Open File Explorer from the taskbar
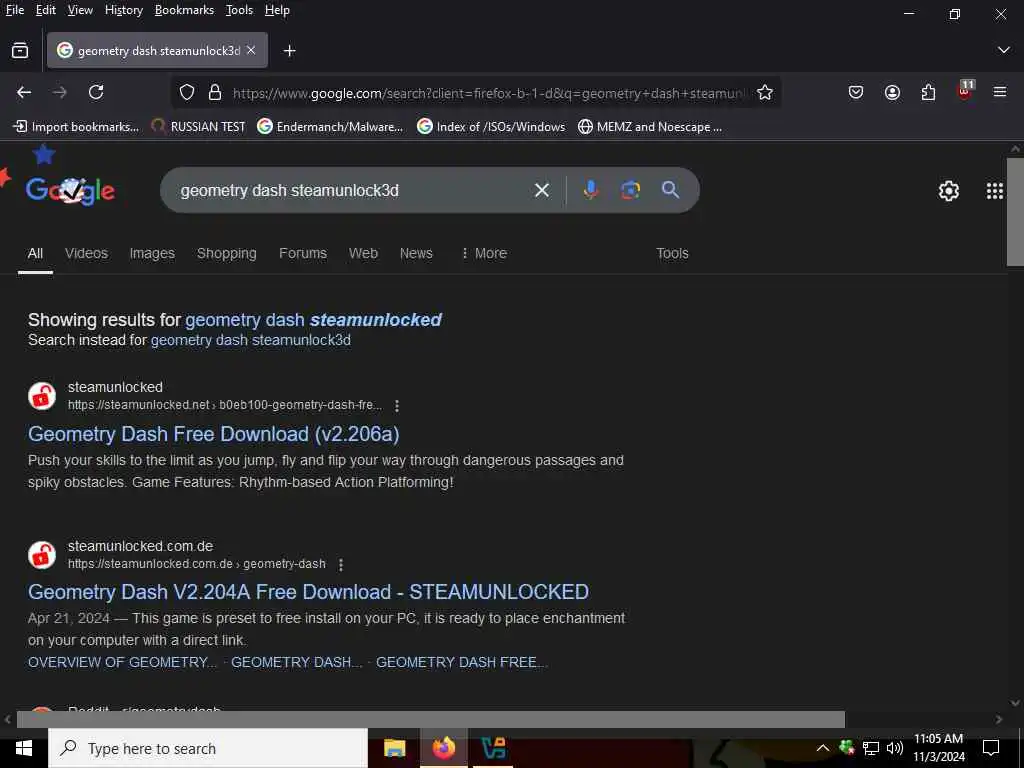The width and height of the screenshot is (1024, 768). [x=394, y=748]
